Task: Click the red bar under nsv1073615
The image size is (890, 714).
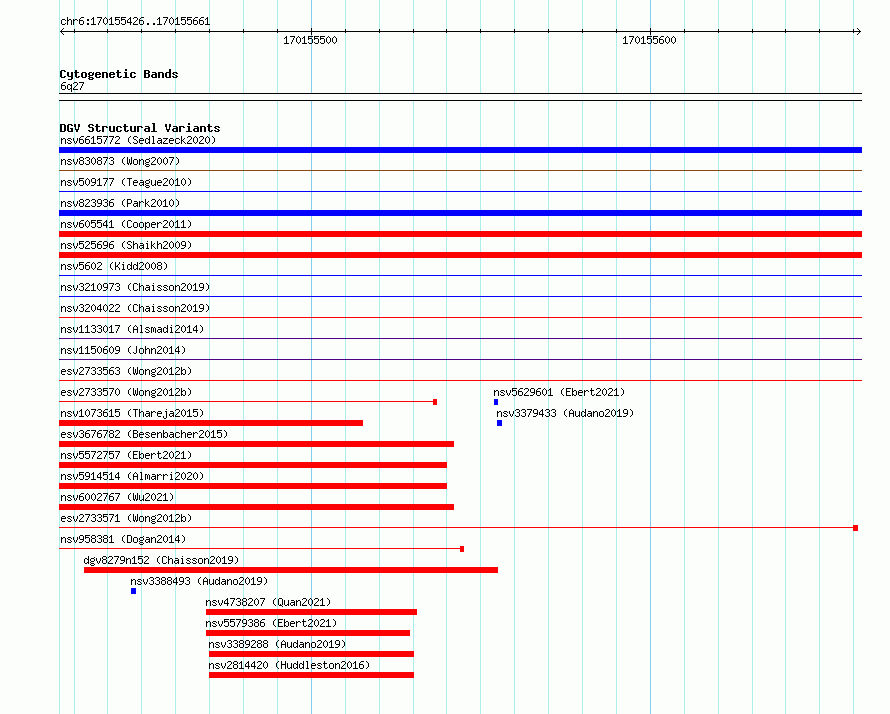Action: (211, 423)
